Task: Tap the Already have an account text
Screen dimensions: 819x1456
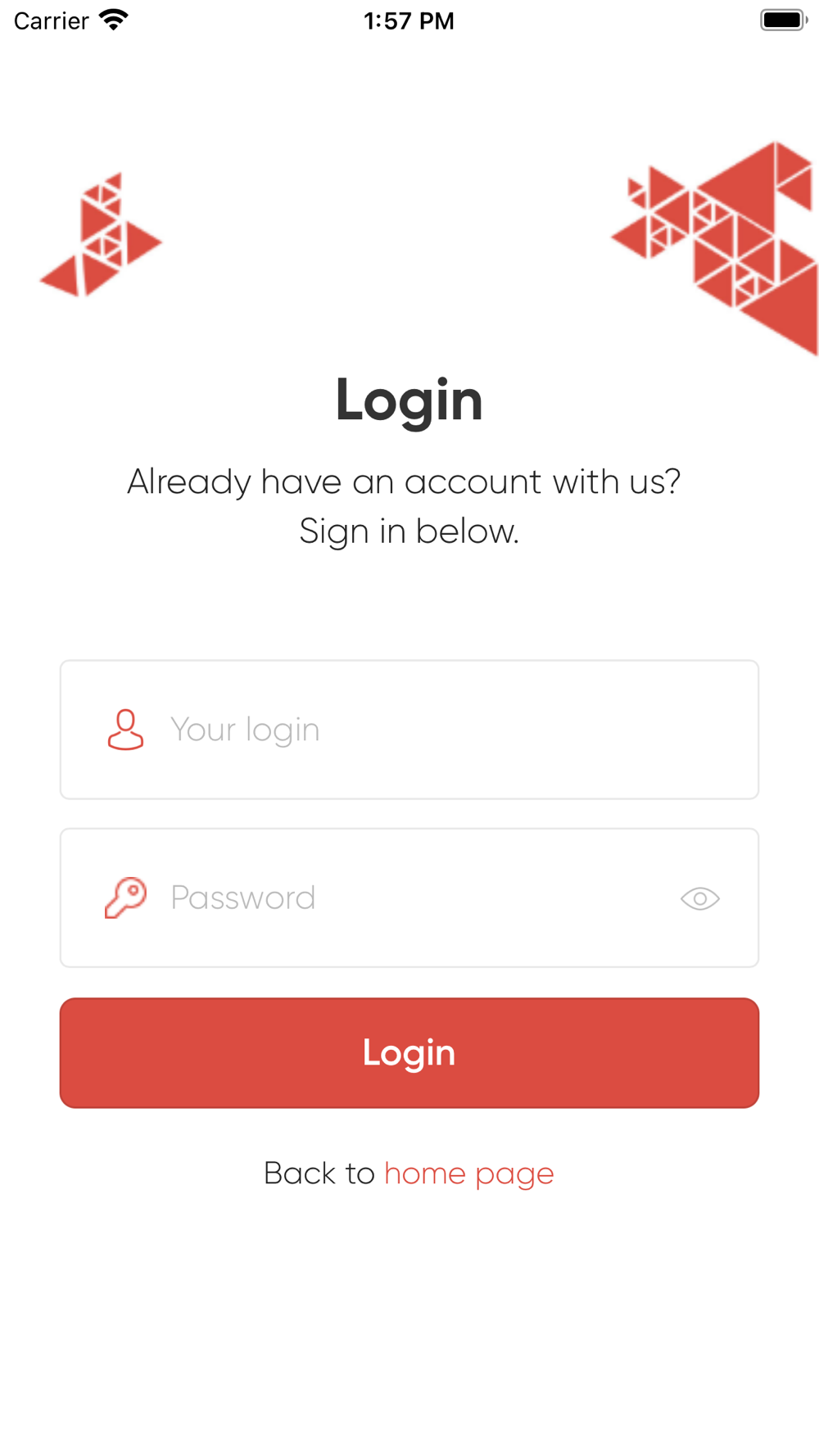Action: point(404,482)
